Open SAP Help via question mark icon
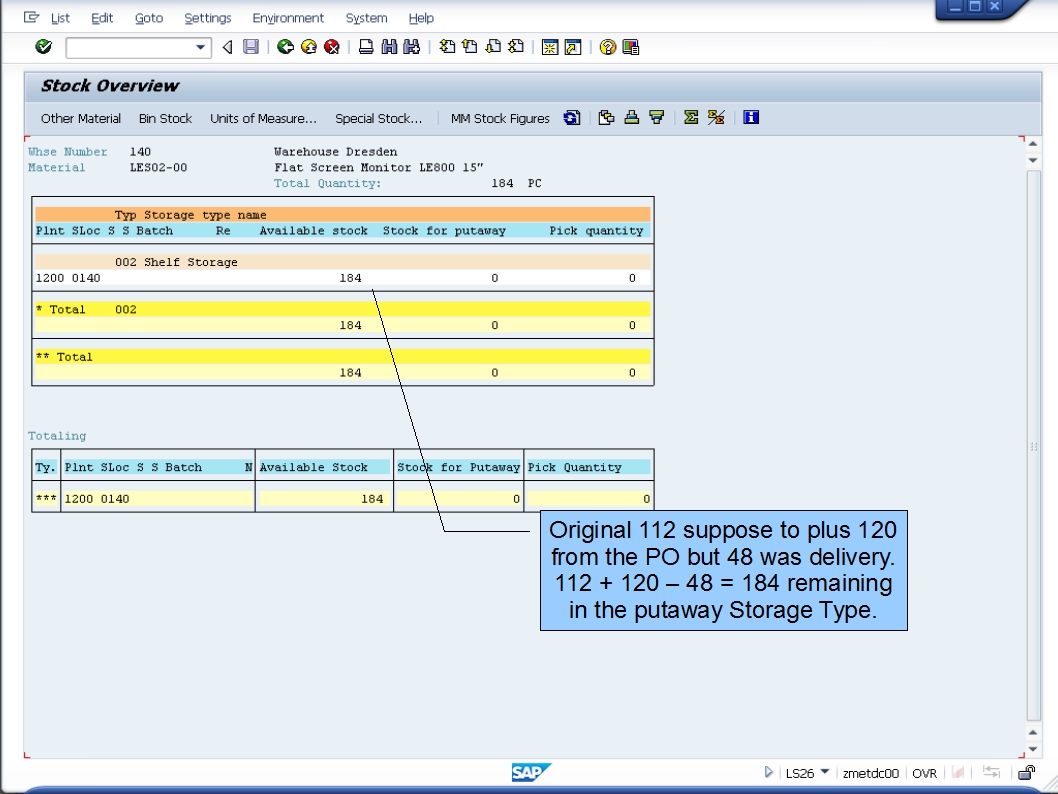The height and width of the screenshot is (794, 1058). pos(606,46)
